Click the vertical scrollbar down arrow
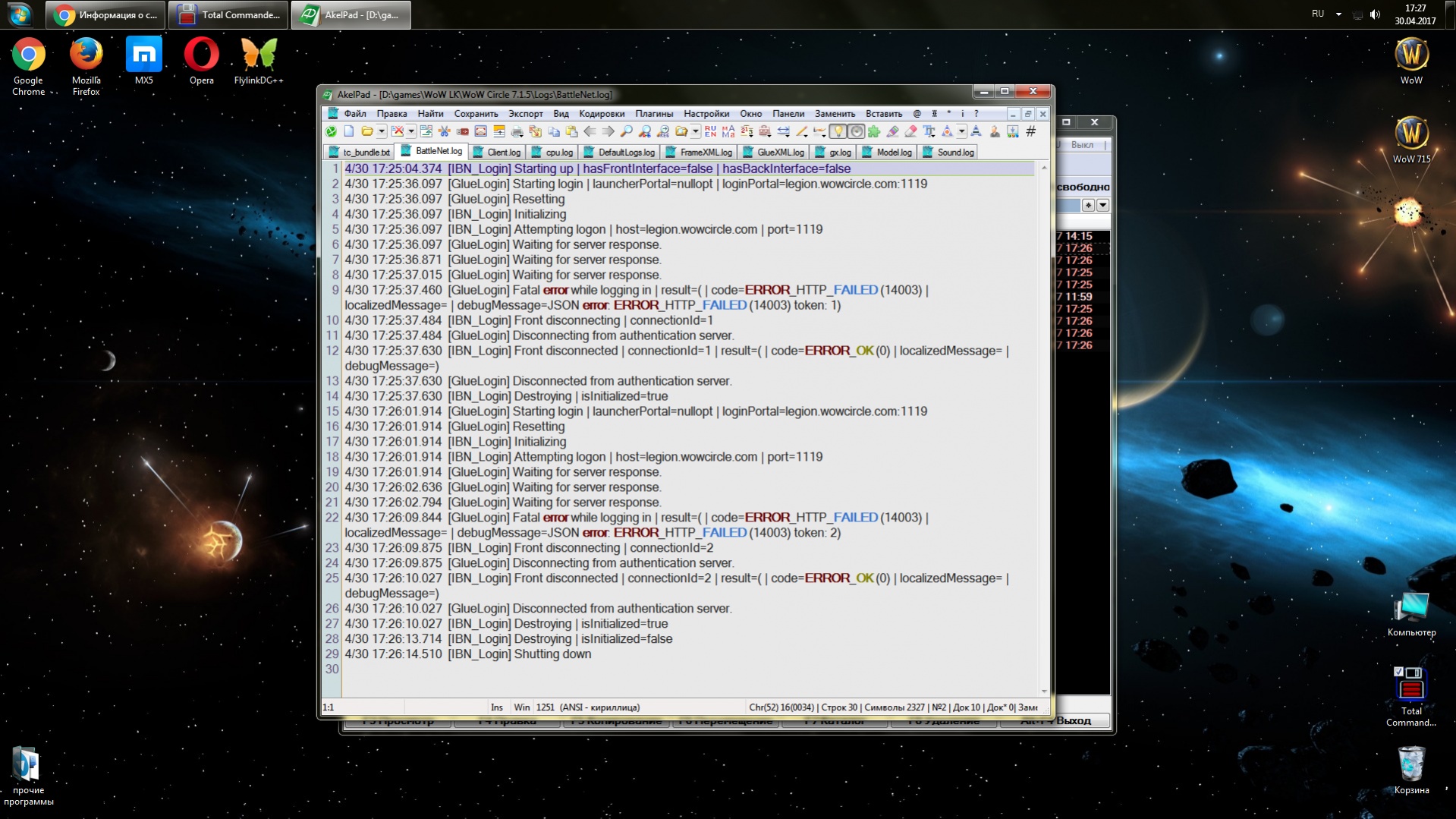This screenshot has height=819, width=1456. pos(1044,691)
